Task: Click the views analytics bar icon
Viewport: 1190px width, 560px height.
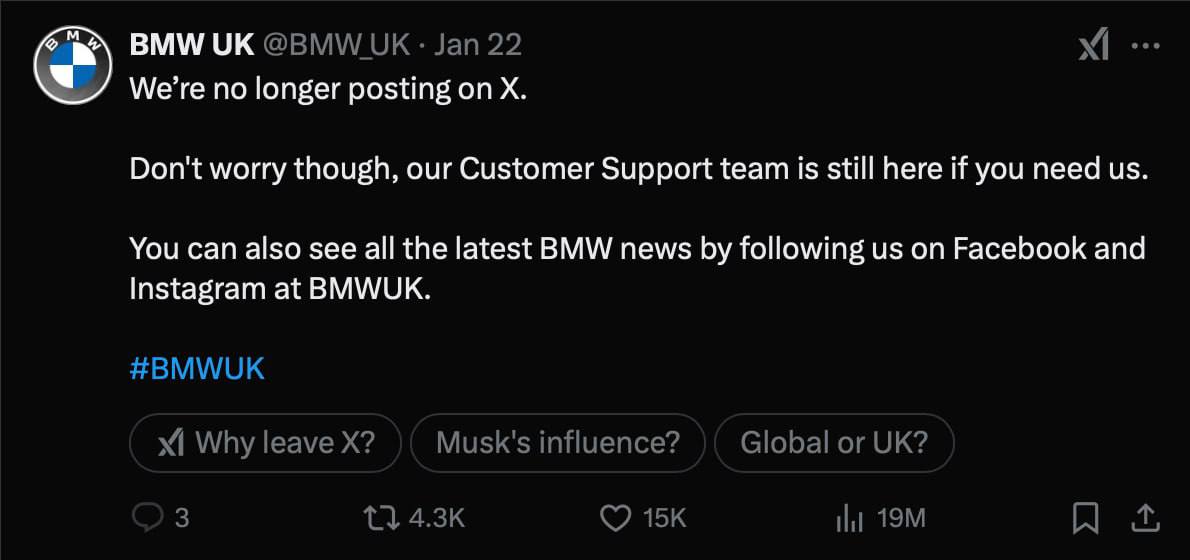Action: pos(849,517)
